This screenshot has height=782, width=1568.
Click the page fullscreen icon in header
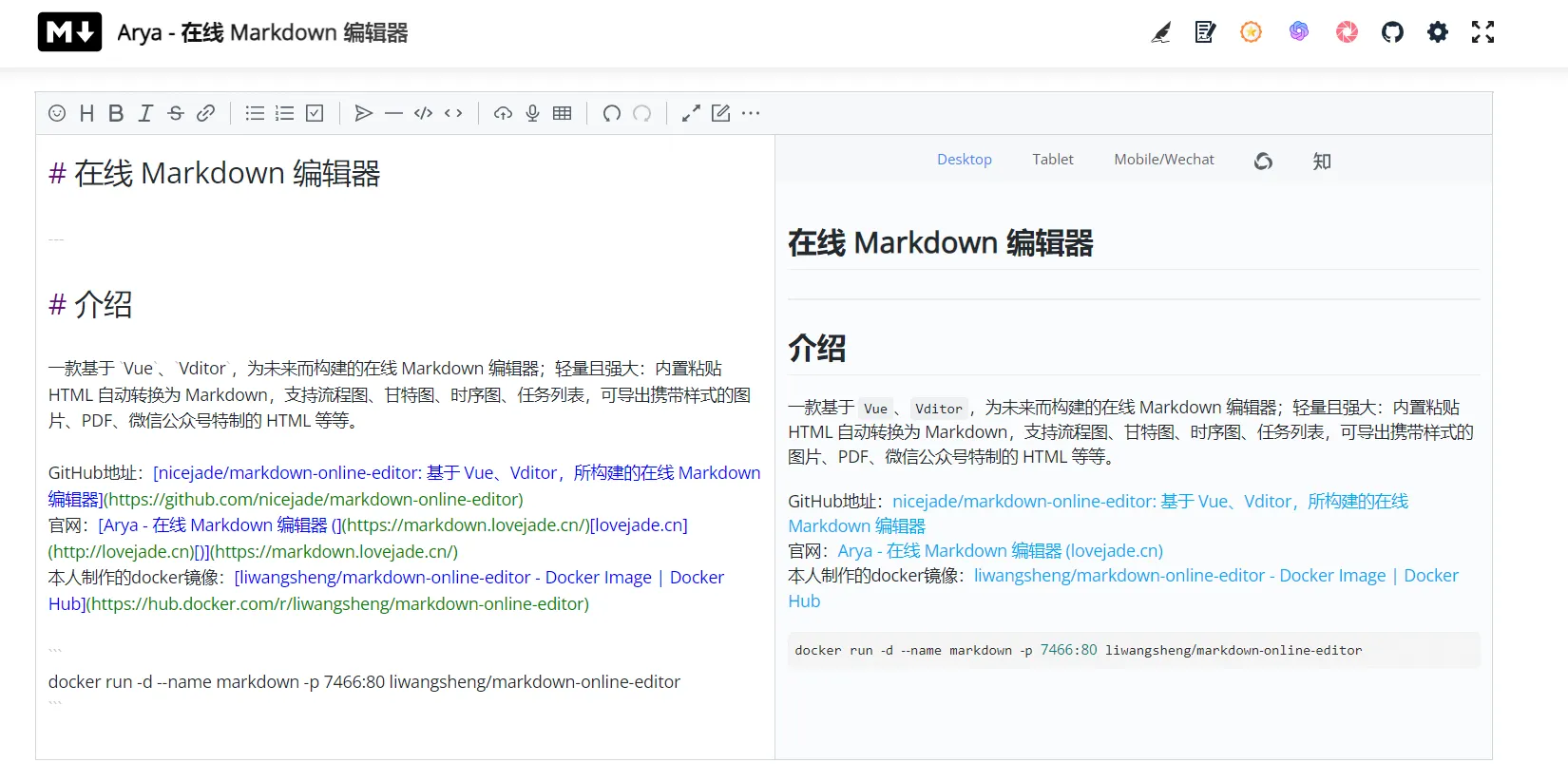click(x=1482, y=32)
